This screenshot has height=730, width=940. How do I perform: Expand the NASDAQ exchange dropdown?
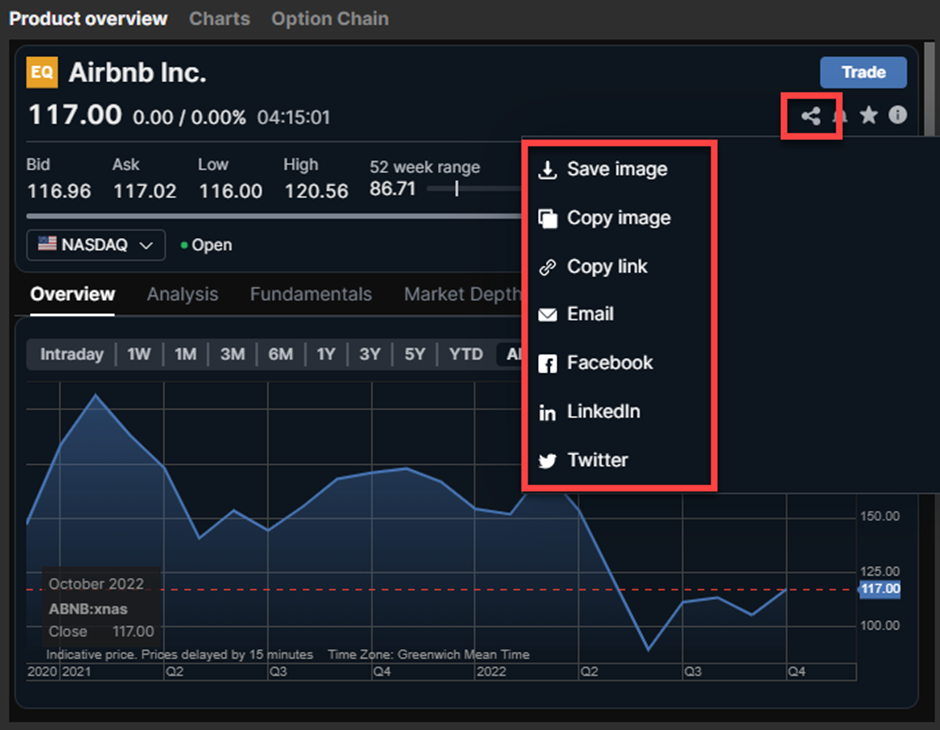coord(96,245)
